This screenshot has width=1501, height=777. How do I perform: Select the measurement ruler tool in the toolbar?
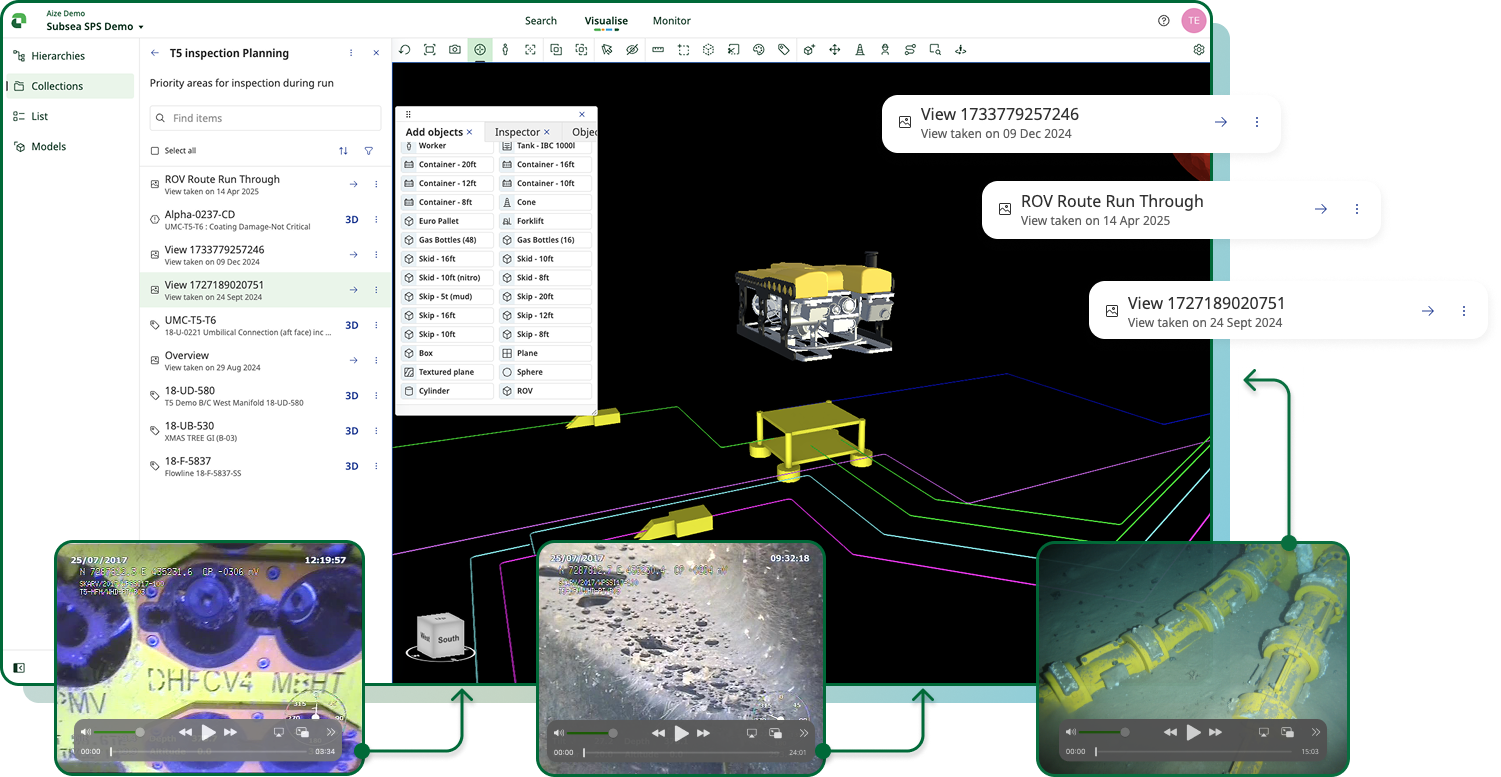tap(657, 48)
